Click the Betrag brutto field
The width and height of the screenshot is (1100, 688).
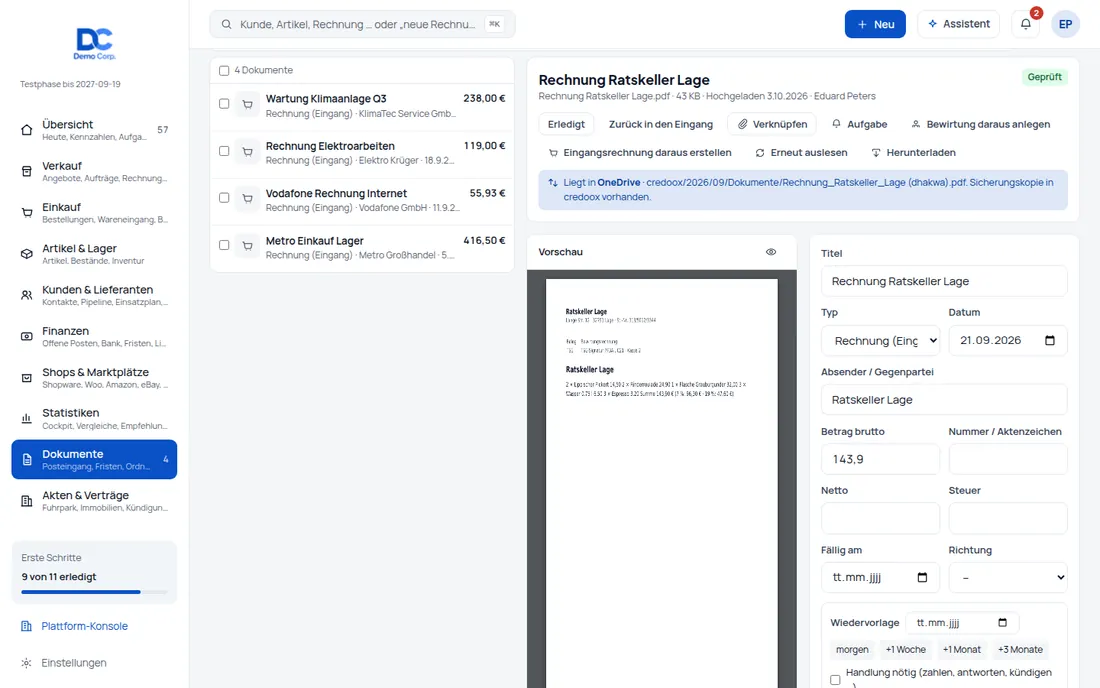pyautogui.click(x=880, y=459)
